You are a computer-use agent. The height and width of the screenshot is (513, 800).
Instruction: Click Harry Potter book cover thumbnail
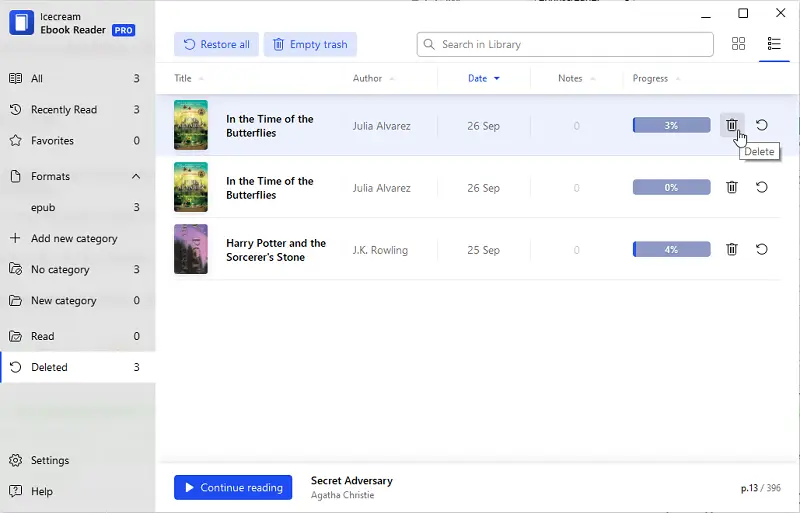191,249
